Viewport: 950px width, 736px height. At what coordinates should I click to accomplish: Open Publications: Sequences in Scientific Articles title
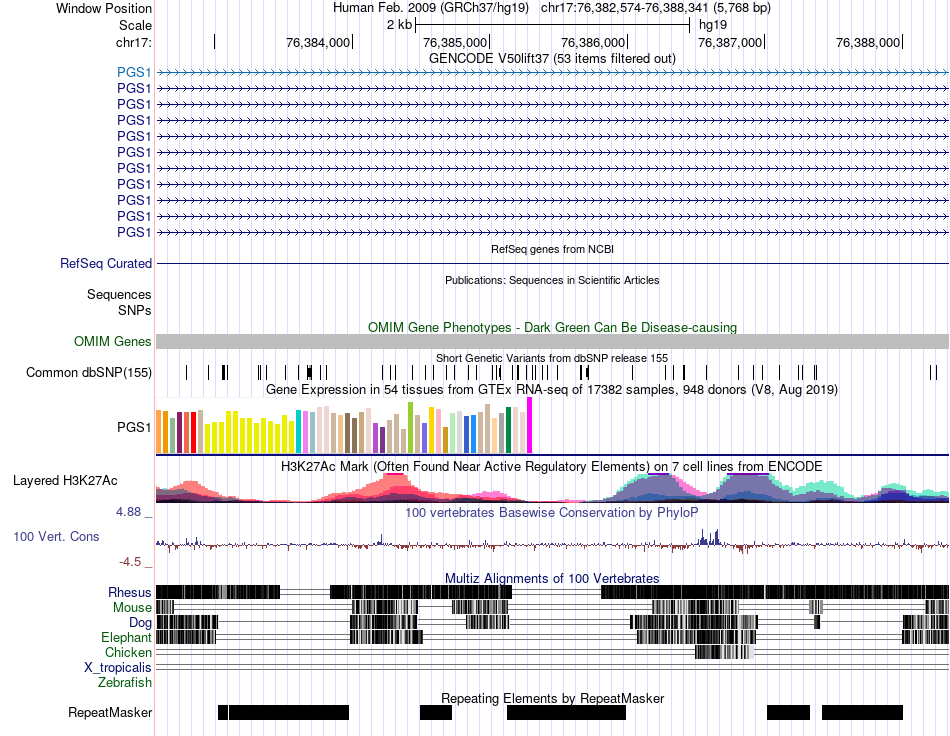[552, 280]
